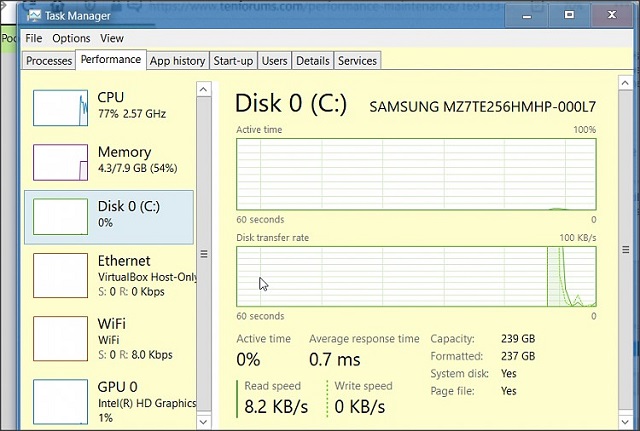
Task: Click sidebar scrollbar up arrow
Action: pos(204,89)
